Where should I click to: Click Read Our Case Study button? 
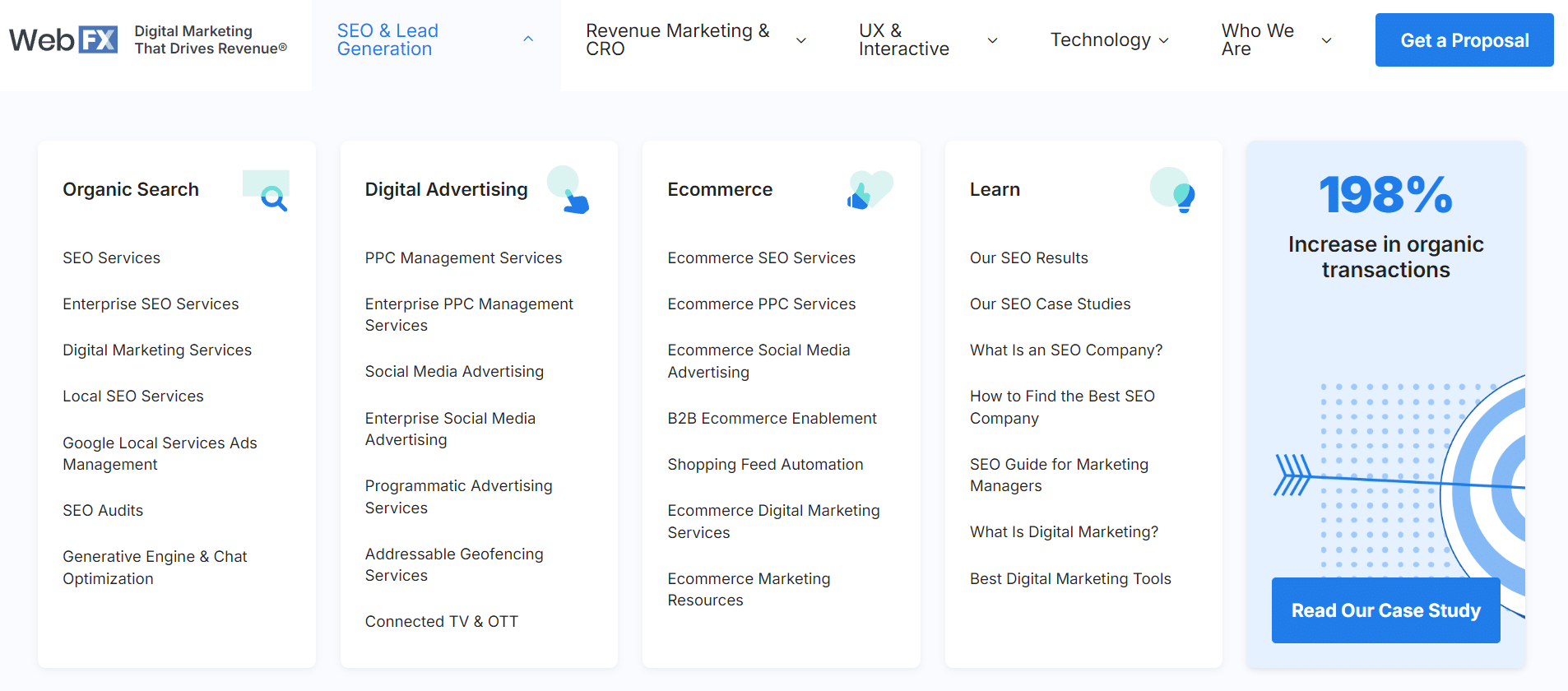1385,610
